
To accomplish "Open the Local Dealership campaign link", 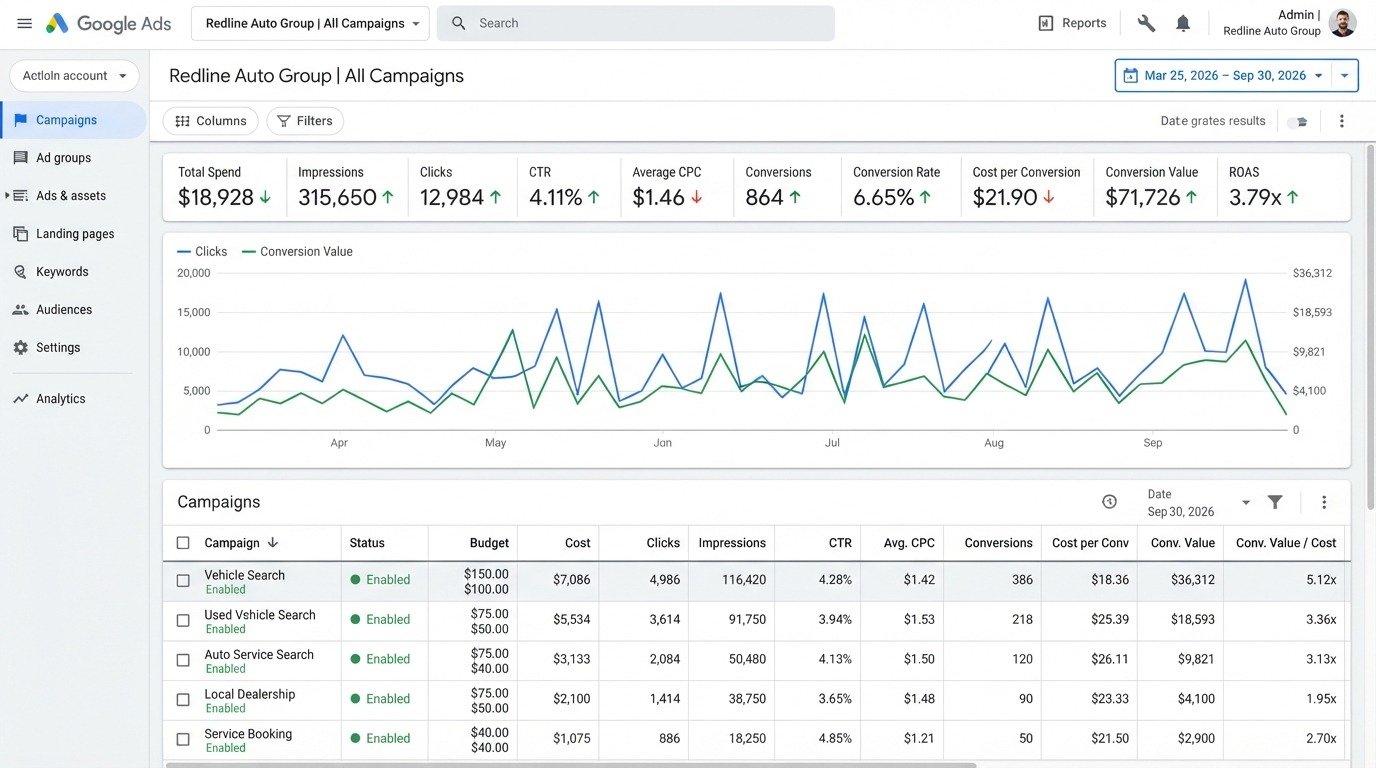I will [249, 694].
